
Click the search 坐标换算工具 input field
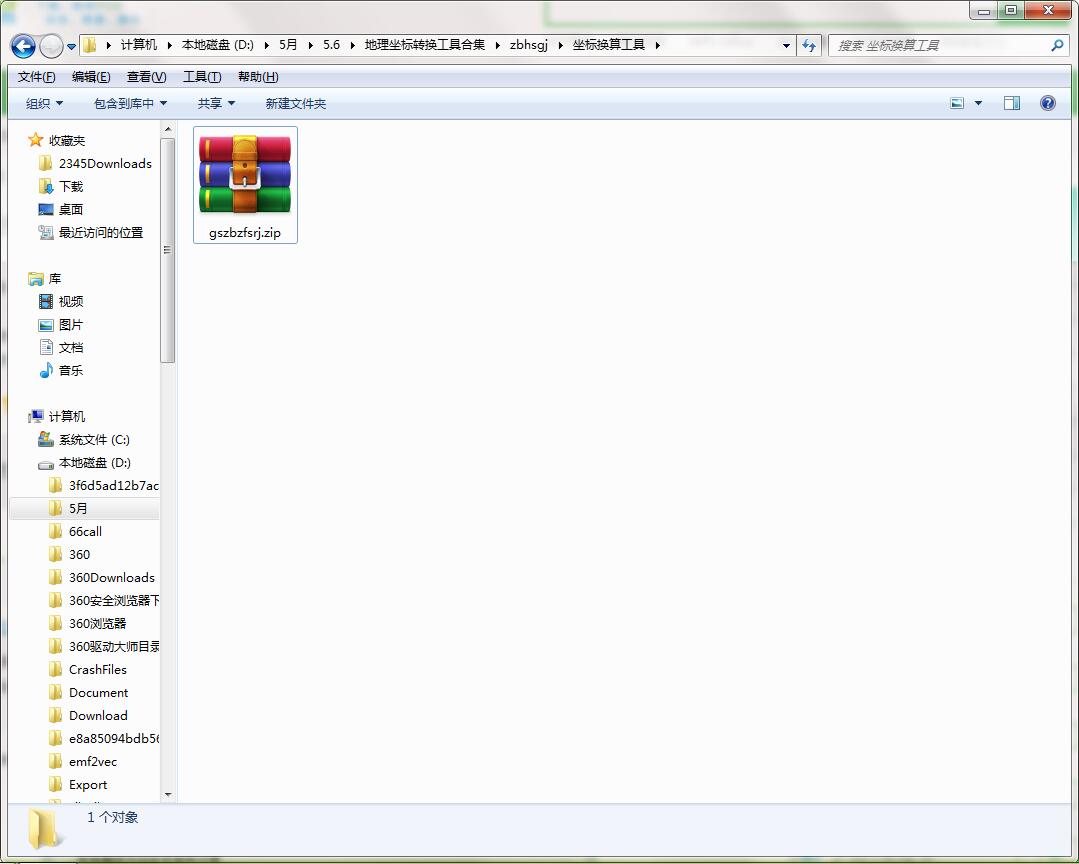coord(940,45)
